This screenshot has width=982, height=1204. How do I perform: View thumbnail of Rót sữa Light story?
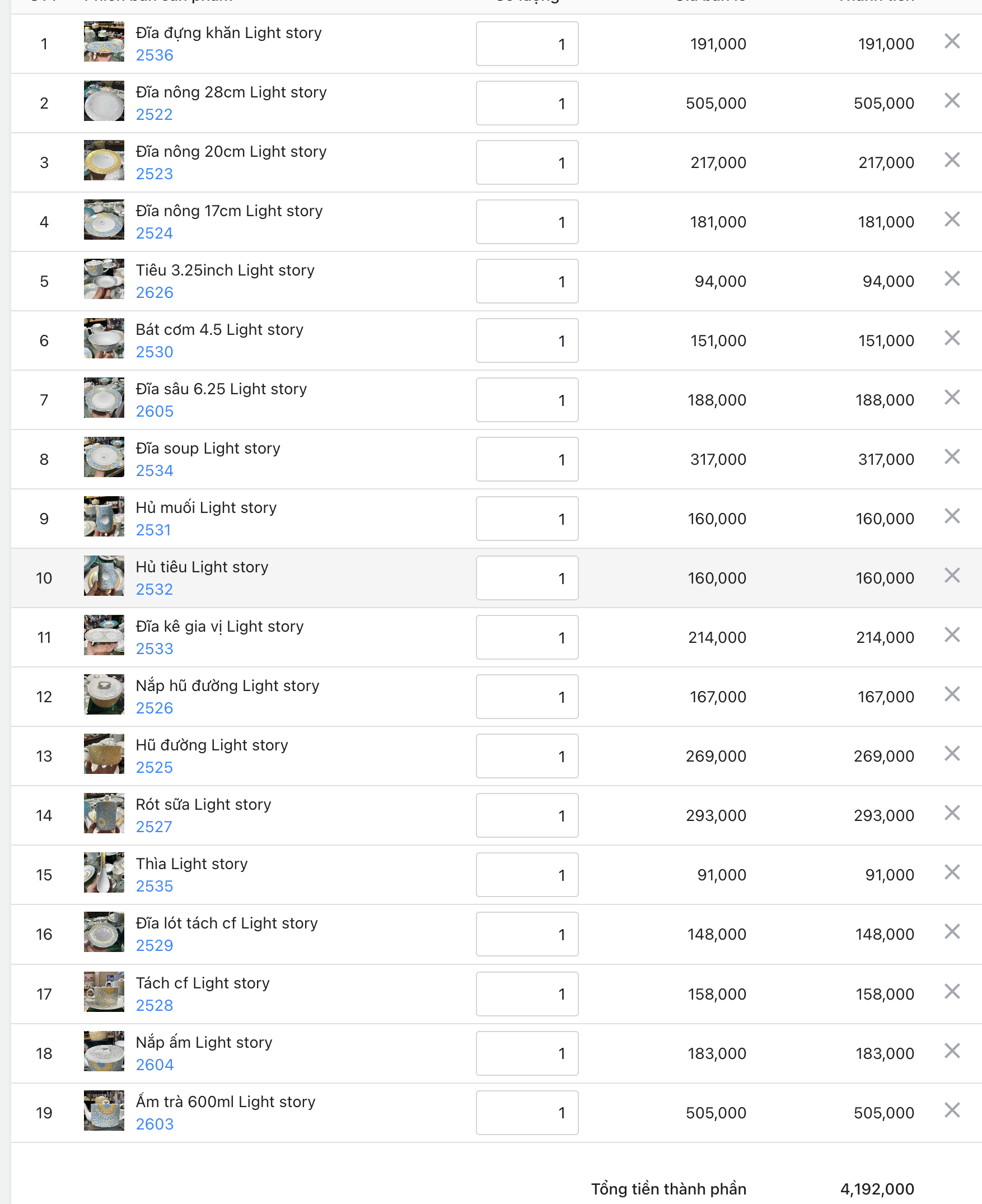(104, 814)
